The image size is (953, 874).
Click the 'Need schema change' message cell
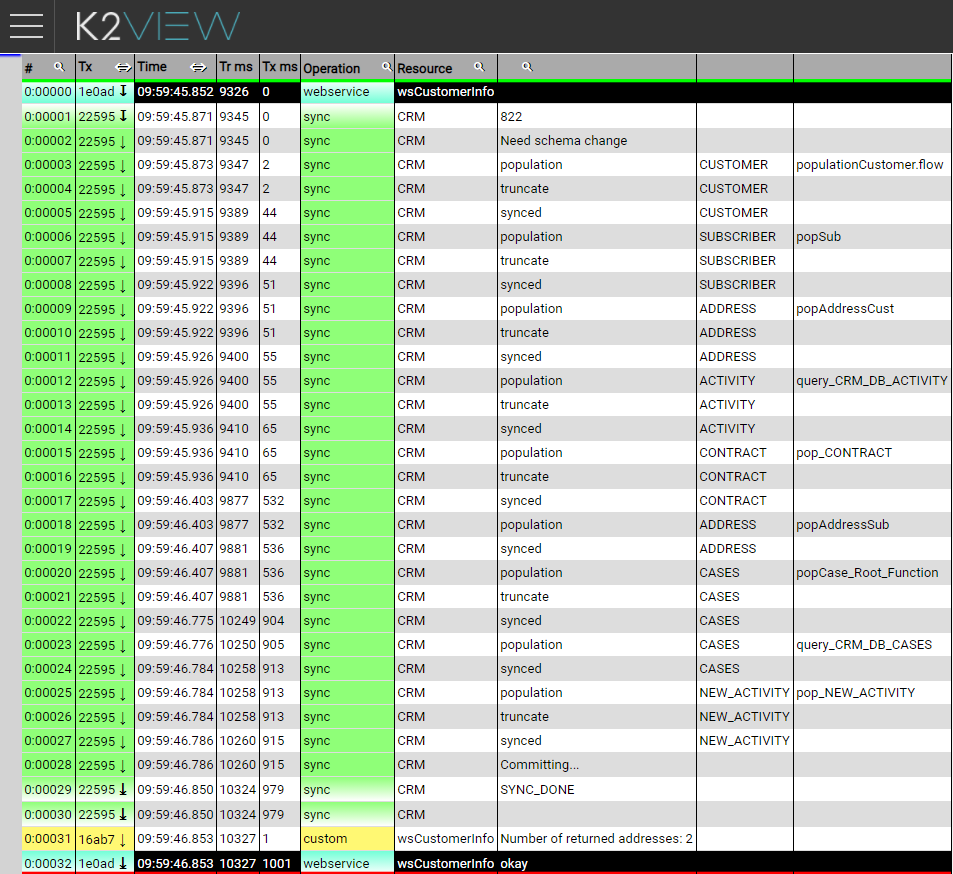pos(564,141)
